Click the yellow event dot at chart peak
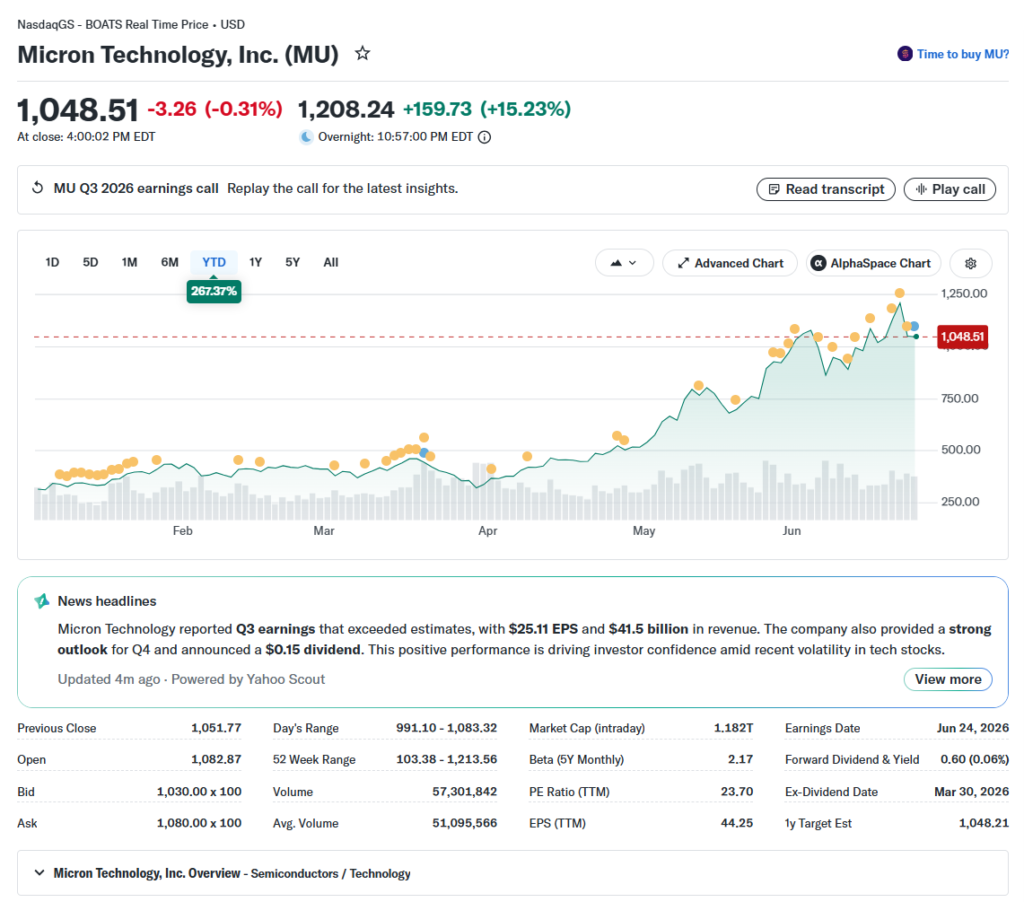The height and width of the screenshot is (902, 1024). (x=899, y=293)
